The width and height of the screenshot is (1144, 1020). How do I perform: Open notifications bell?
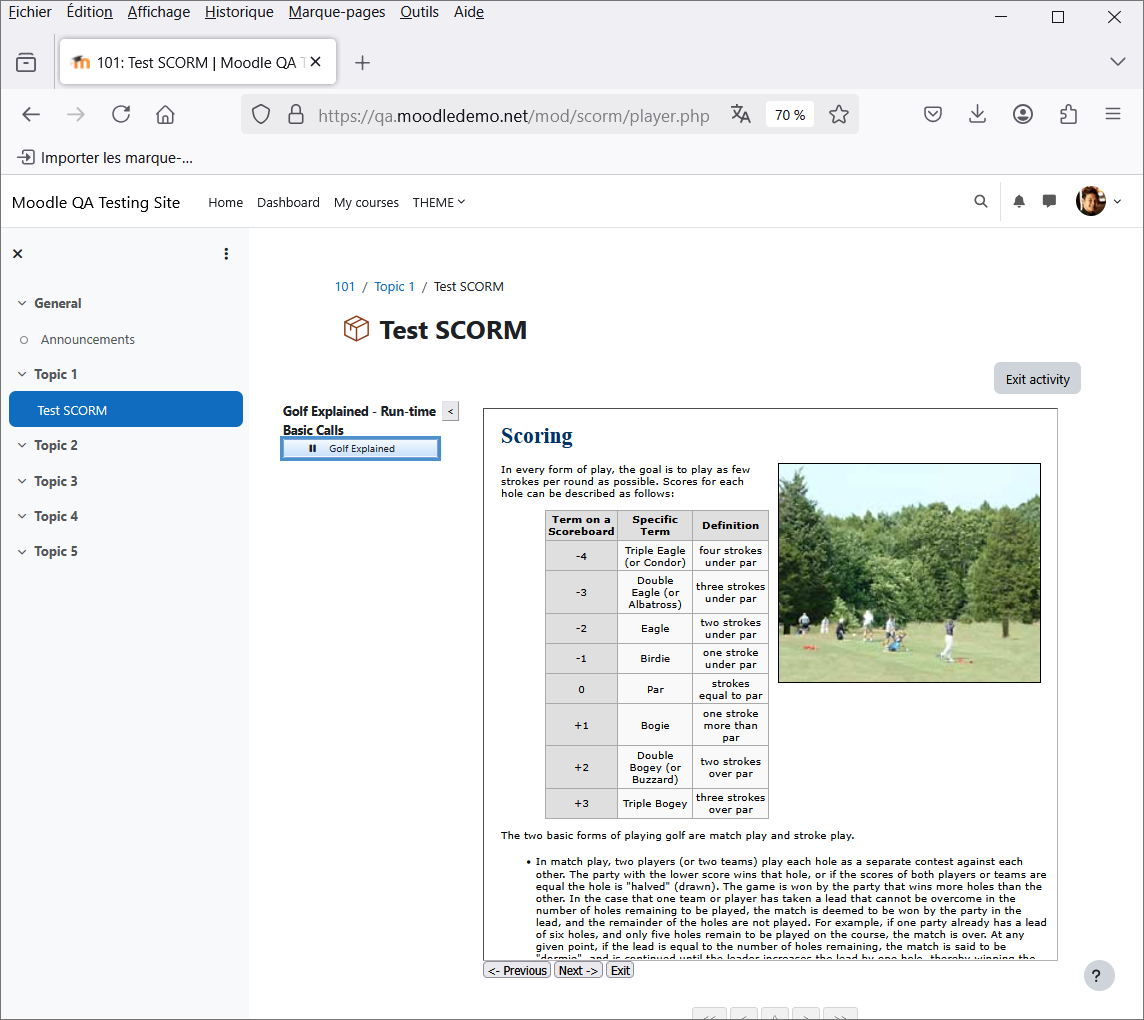point(1019,201)
